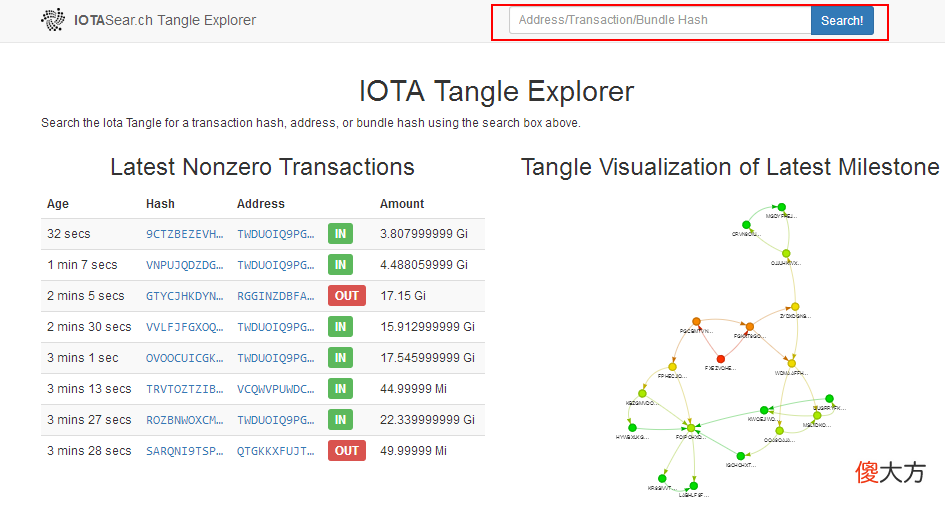This screenshot has height=510, width=945.
Task: Open address QTGKKXFUJT...
Action: coord(275,451)
